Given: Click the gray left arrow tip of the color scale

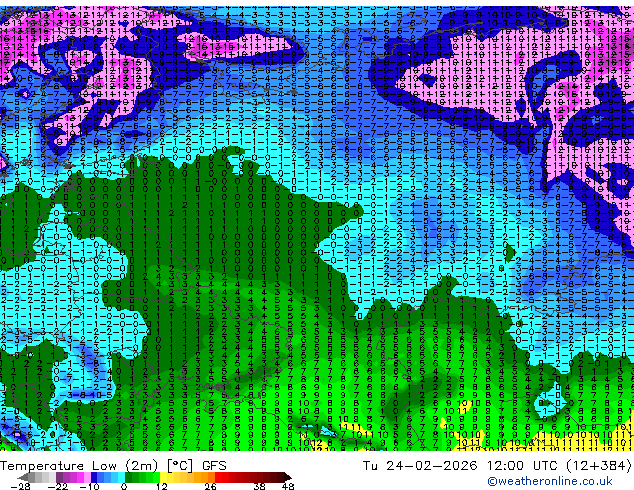Looking at the screenshot, I should (22, 477).
